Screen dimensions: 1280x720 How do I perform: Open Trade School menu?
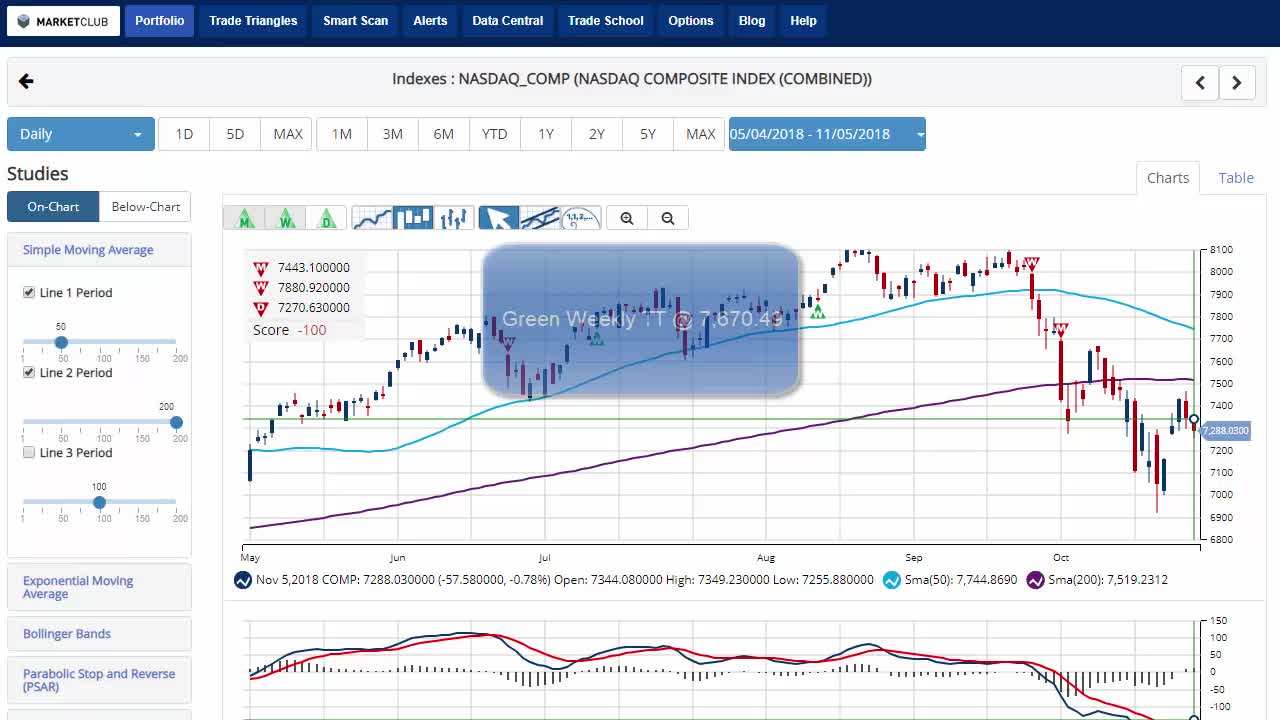(606, 21)
